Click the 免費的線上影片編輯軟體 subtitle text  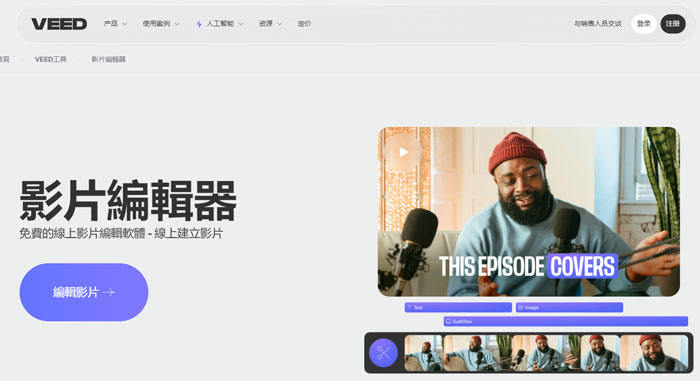121,234
